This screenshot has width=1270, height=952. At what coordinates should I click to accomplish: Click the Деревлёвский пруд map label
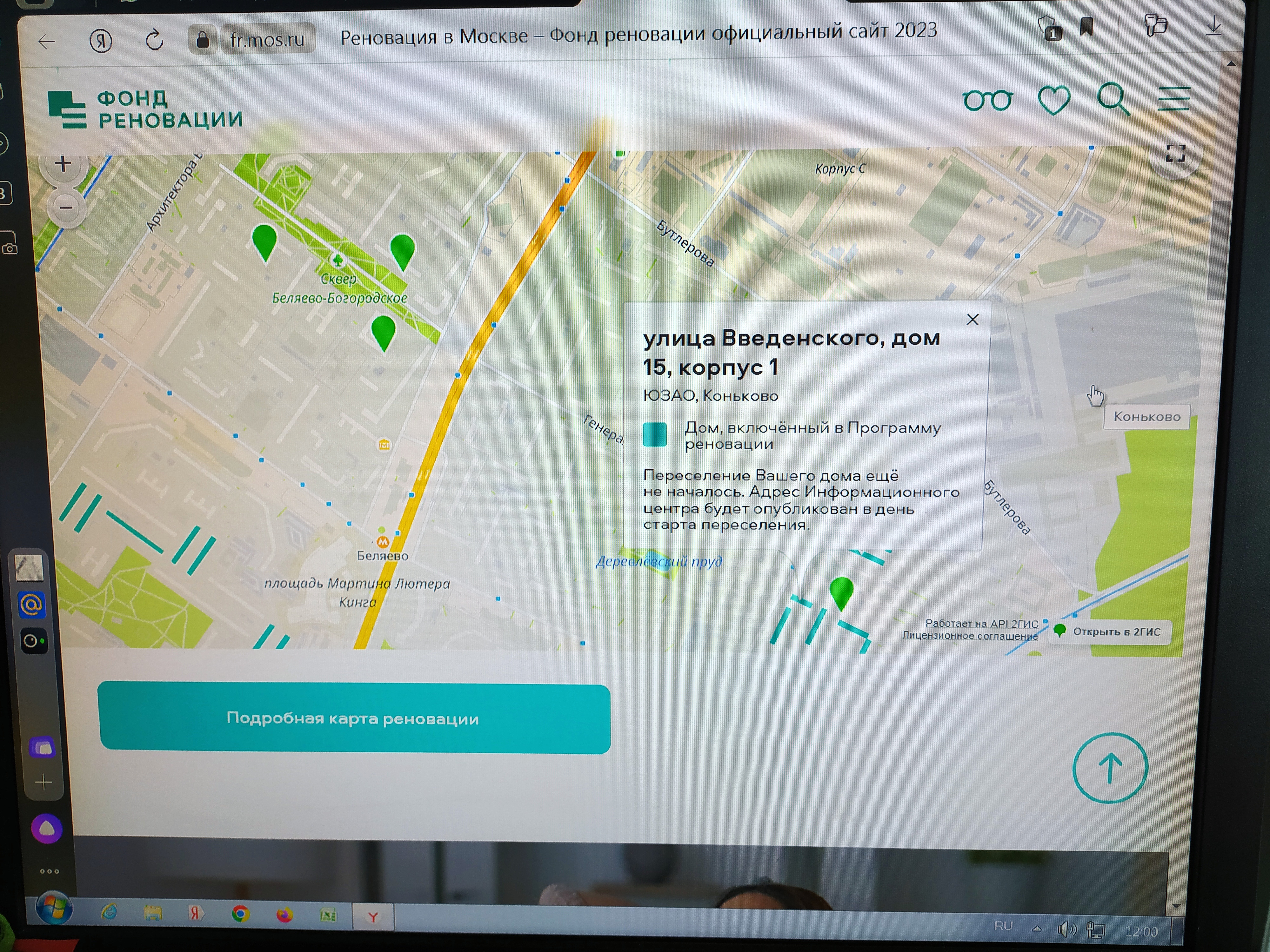658,561
